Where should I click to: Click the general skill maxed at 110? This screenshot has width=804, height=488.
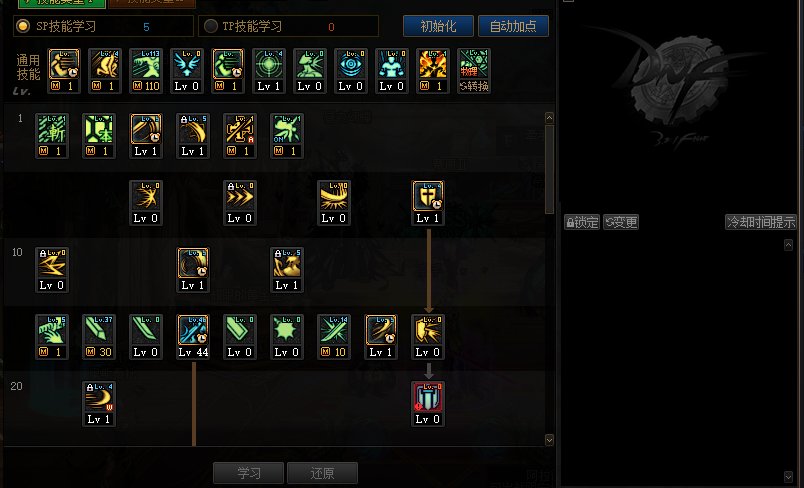pos(146,71)
